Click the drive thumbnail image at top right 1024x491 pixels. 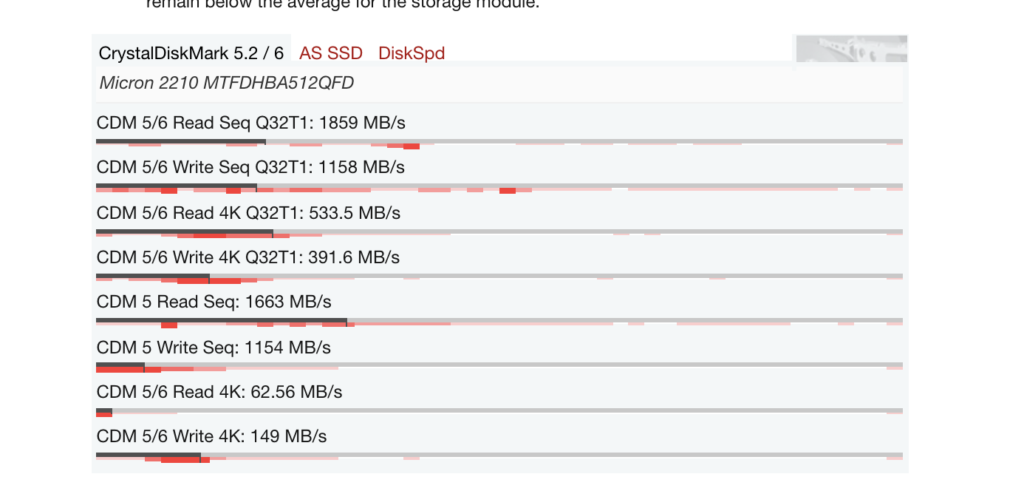[851, 50]
